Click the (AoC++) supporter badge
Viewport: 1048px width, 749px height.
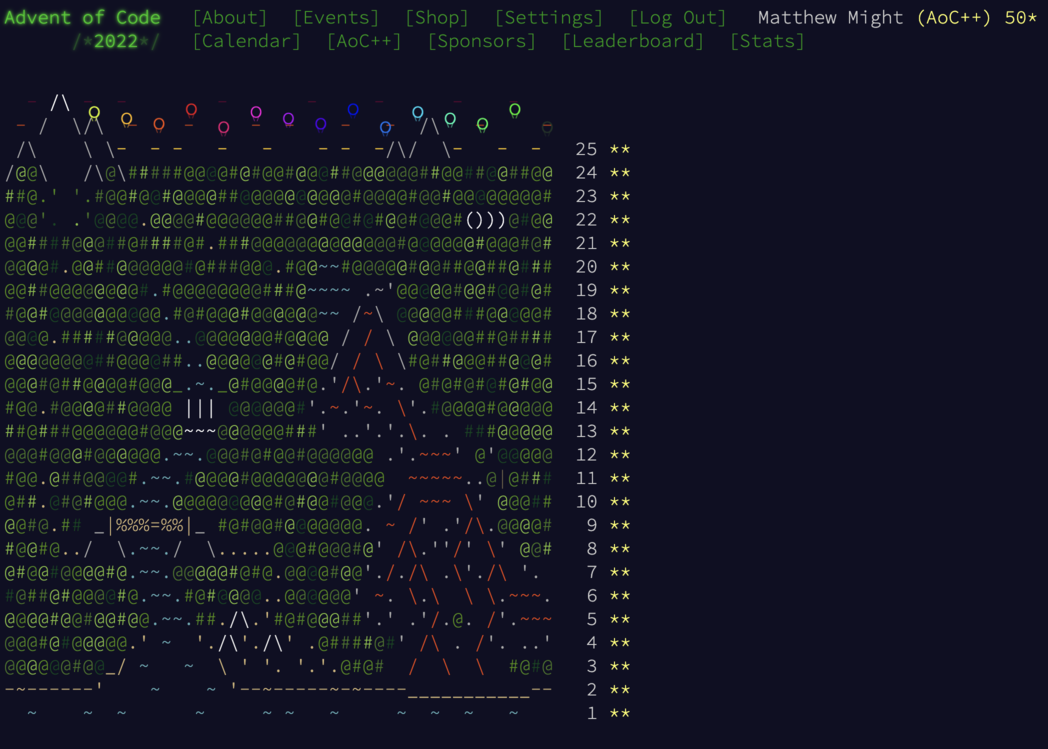(954, 17)
